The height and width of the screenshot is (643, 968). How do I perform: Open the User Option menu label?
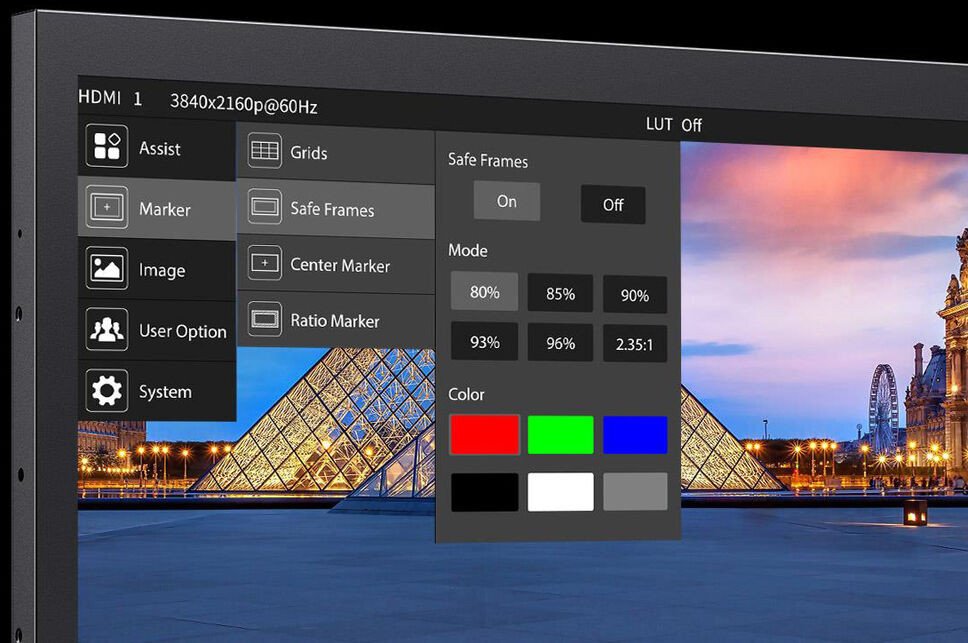pyautogui.click(x=183, y=331)
